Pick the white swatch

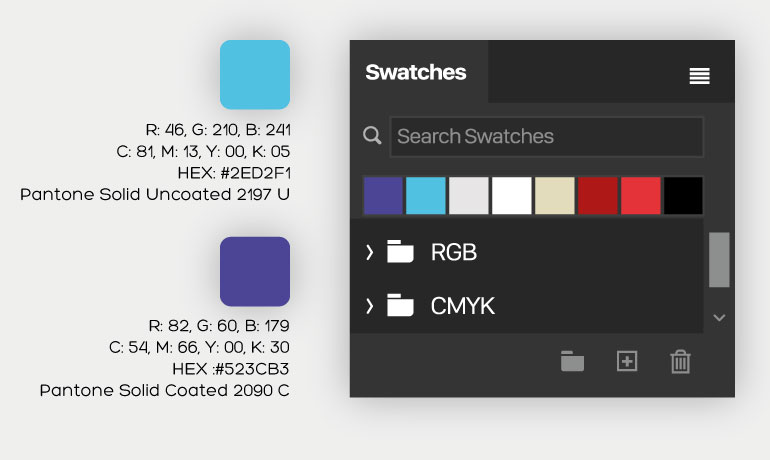[x=512, y=195]
